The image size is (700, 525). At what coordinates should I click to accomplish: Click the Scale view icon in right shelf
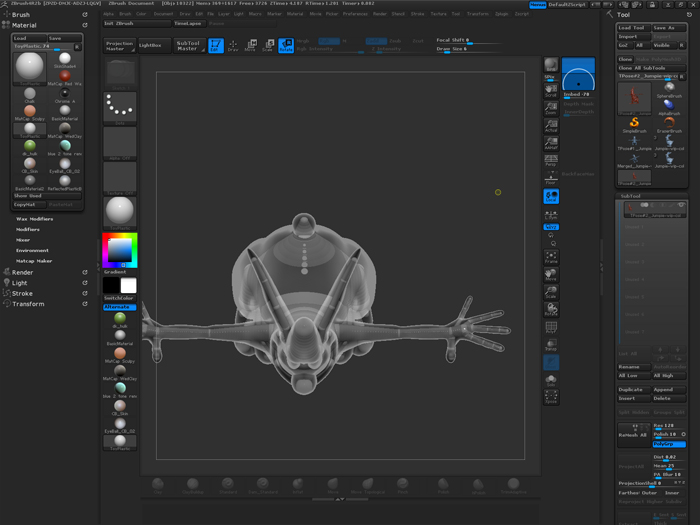coord(551,292)
